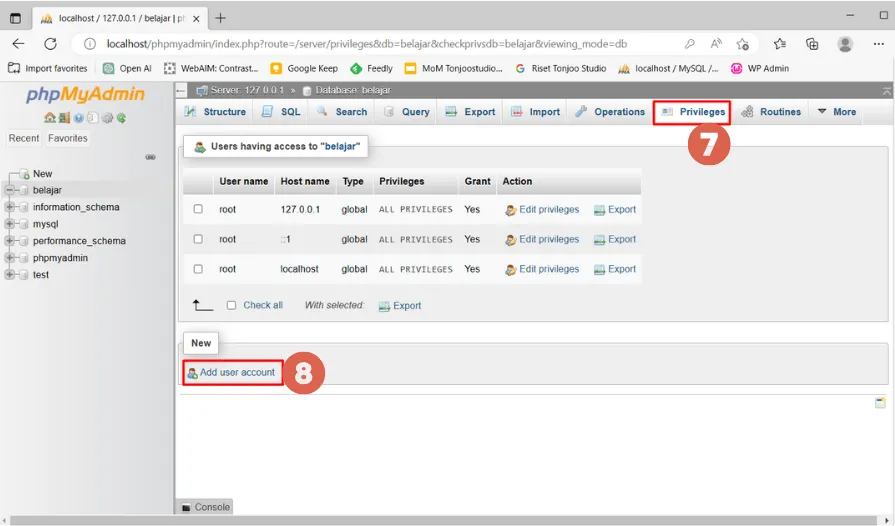Screen dimensions: 895x526
Task: Open navigation panel settings gear icon
Action: click(x=107, y=118)
